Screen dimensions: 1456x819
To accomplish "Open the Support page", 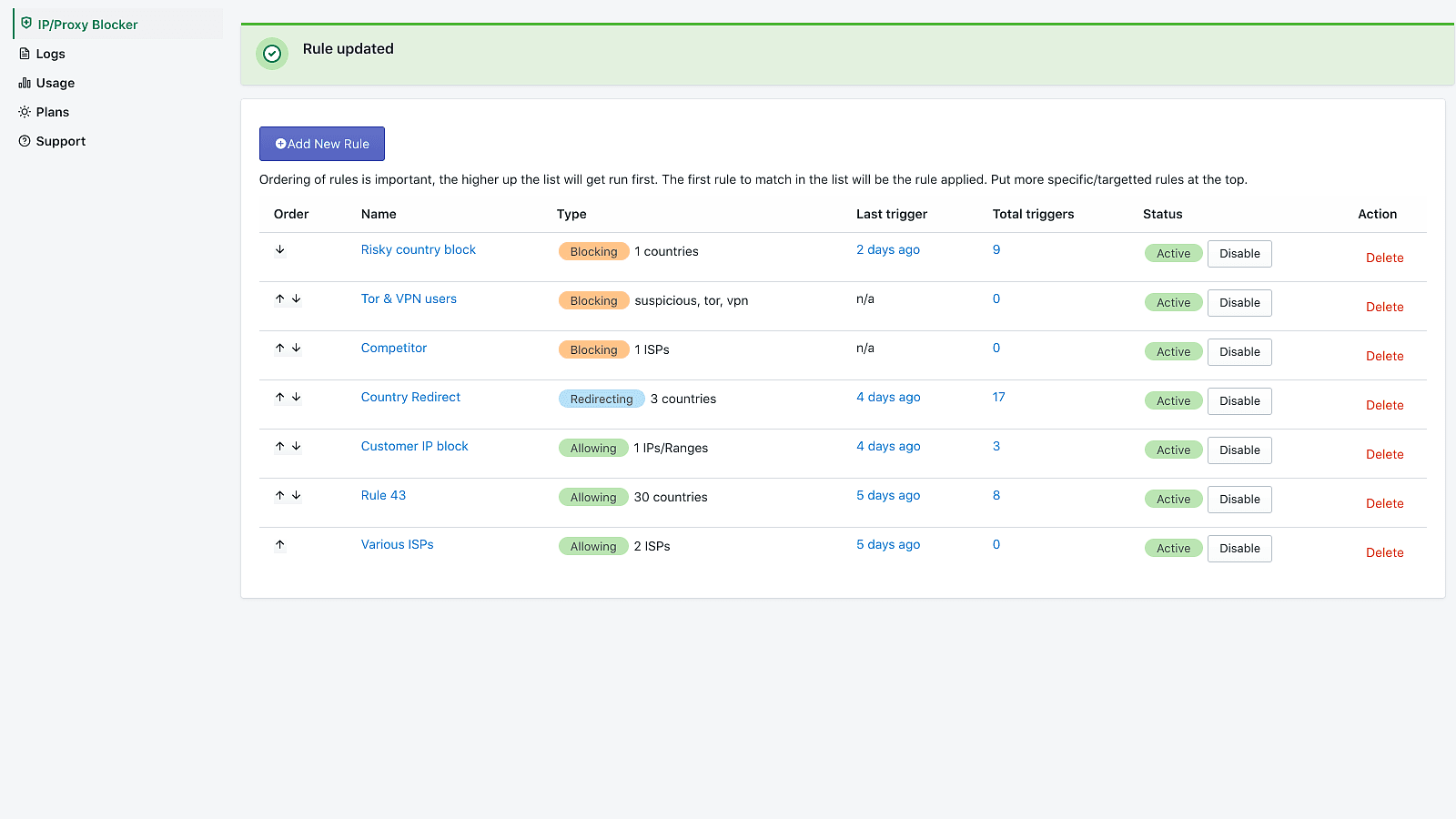I will click(x=60, y=141).
